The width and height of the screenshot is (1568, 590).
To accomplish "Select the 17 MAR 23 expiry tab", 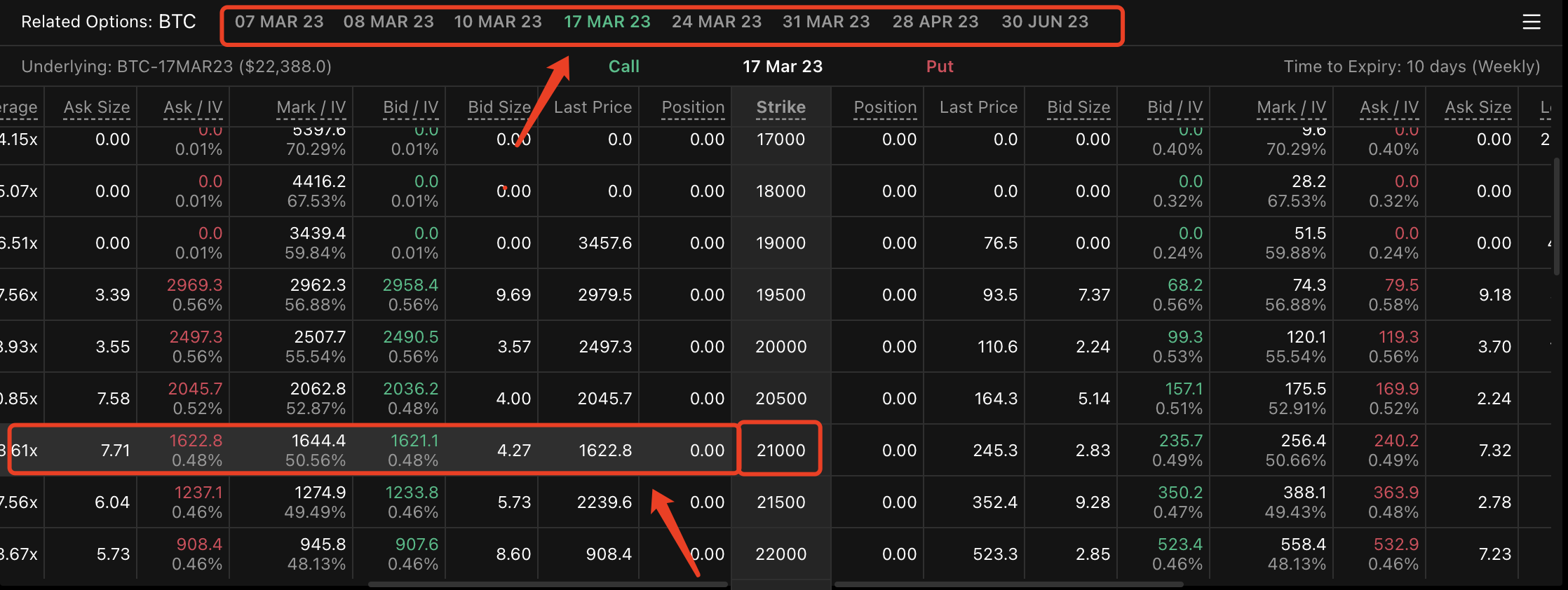I will tap(607, 22).
